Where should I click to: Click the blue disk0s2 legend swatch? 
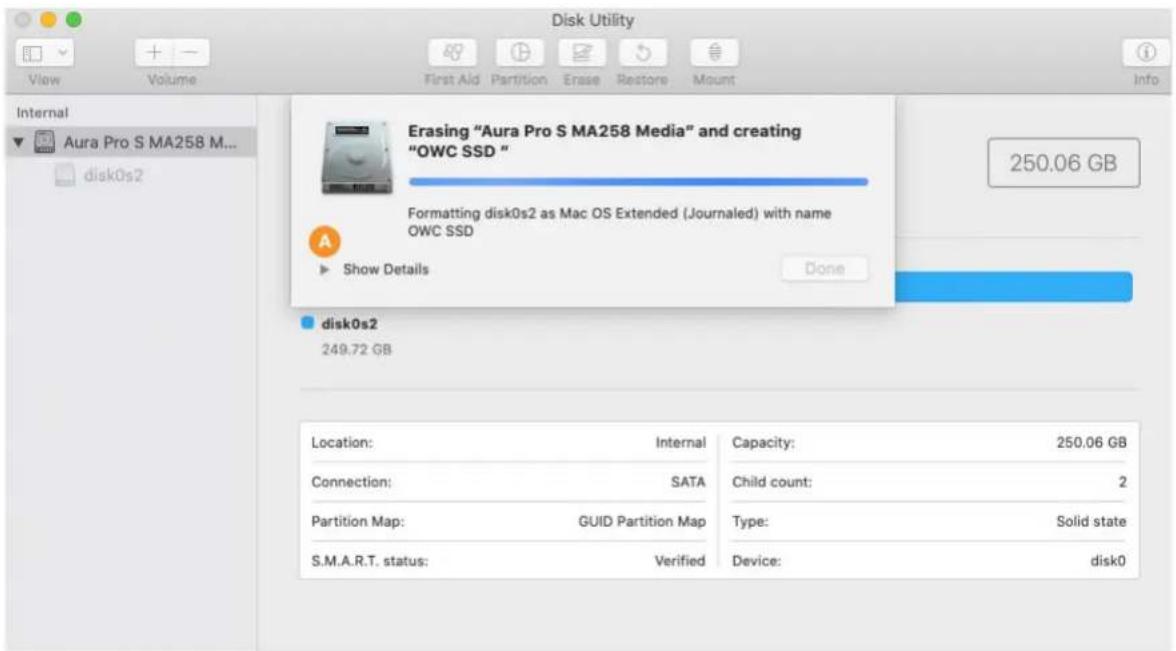point(307,323)
